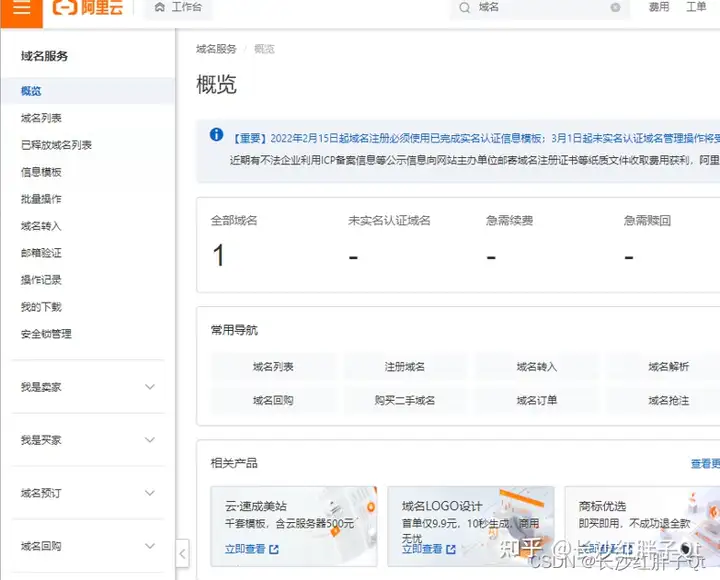The image size is (720, 580).
Task: Select 域名列表 in the sidebar
Action: [x=41, y=118]
